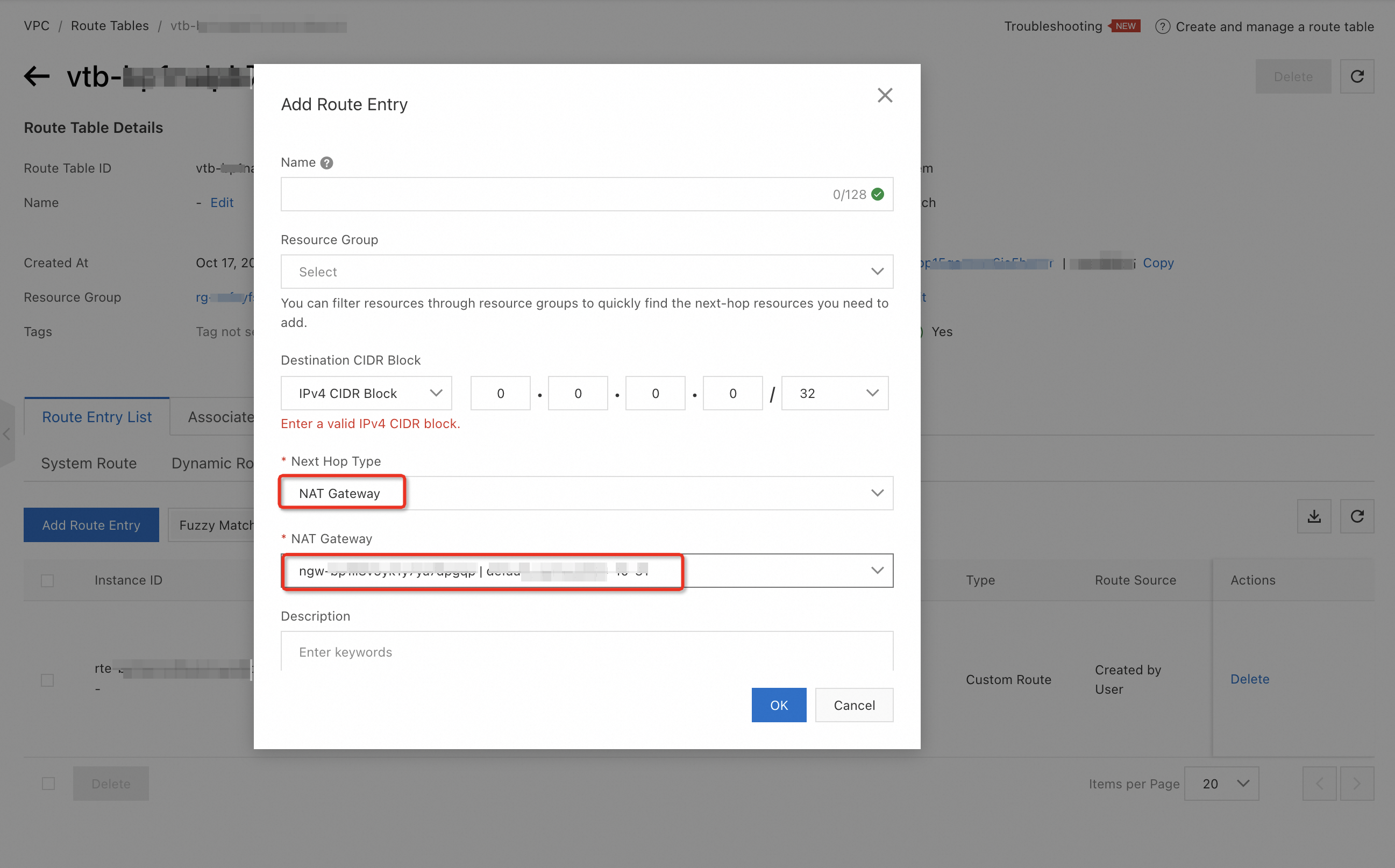Click the close X icon on dialog
The height and width of the screenshot is (868, 1395).
click(x=884, y=95)
